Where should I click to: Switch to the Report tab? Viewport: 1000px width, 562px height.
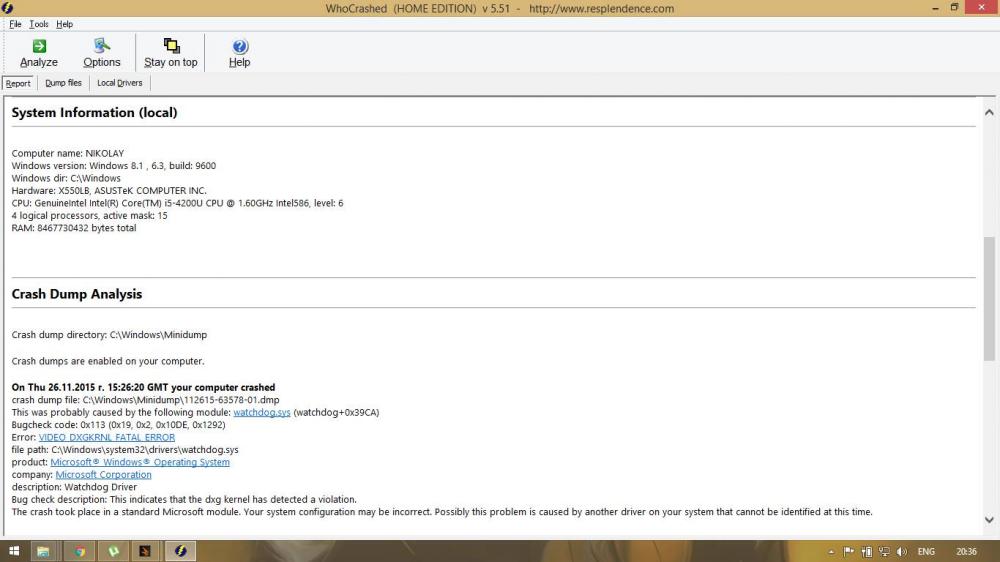click(18, 83)
